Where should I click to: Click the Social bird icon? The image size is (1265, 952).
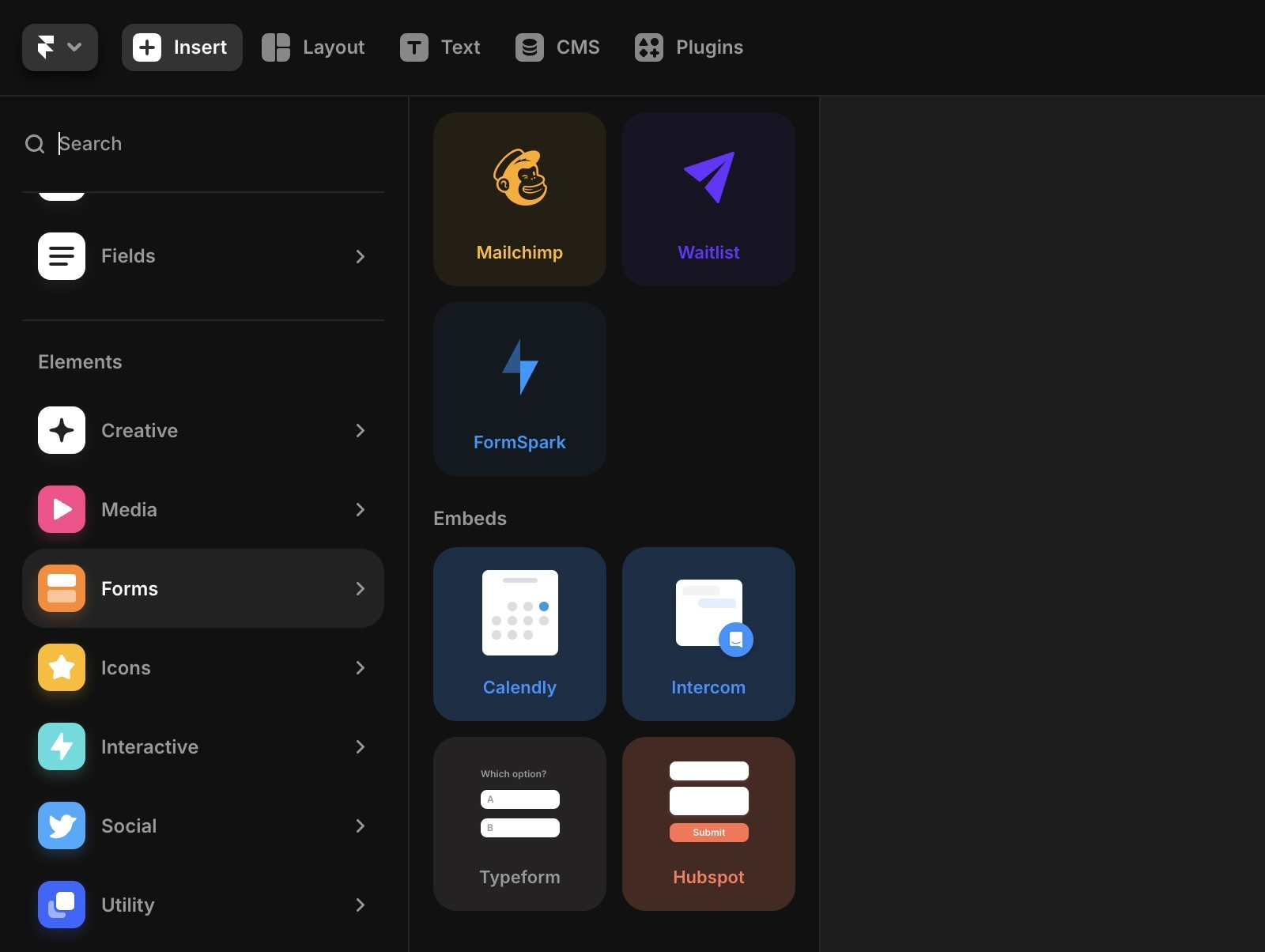point(62,825)
